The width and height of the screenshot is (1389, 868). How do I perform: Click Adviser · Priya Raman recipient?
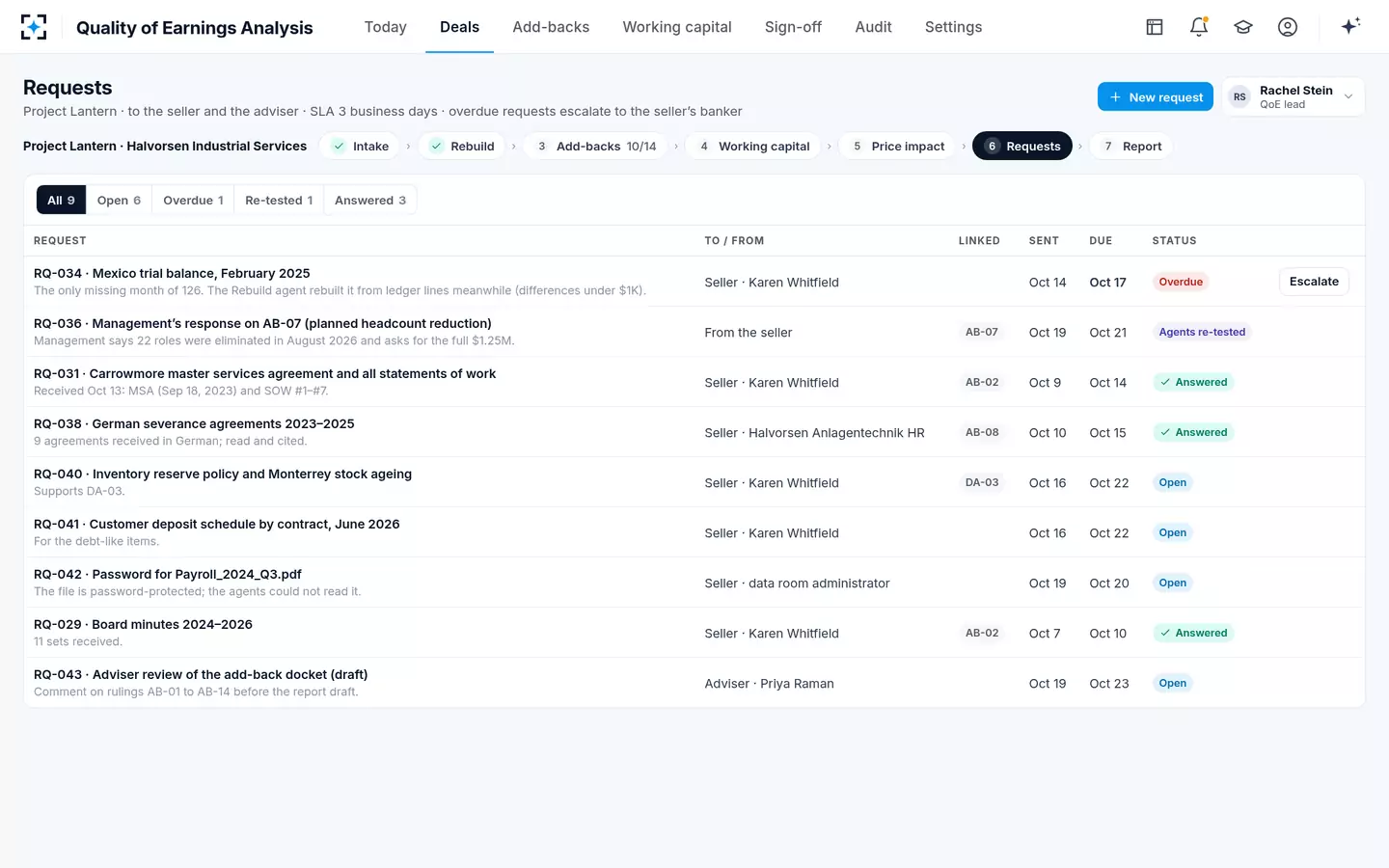point(769,683)
